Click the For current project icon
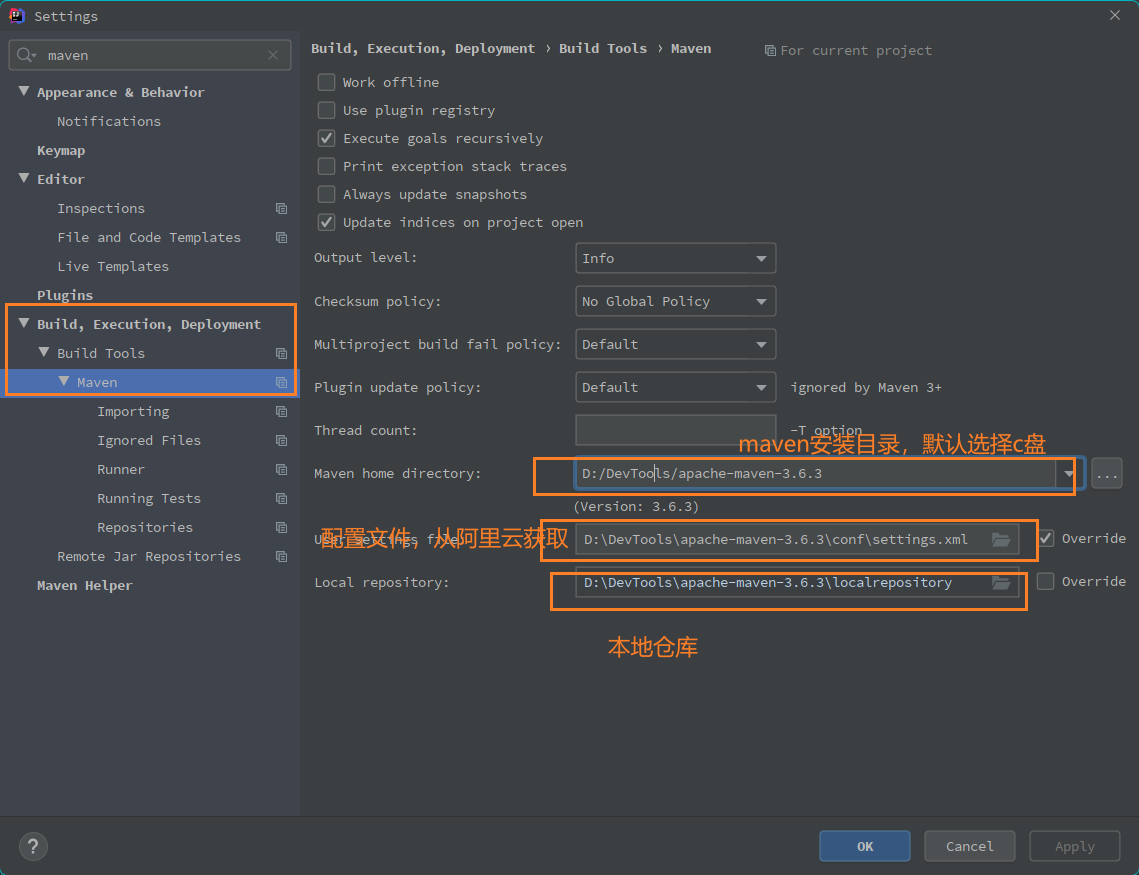The image size is (1139, 875). (770, 51)
